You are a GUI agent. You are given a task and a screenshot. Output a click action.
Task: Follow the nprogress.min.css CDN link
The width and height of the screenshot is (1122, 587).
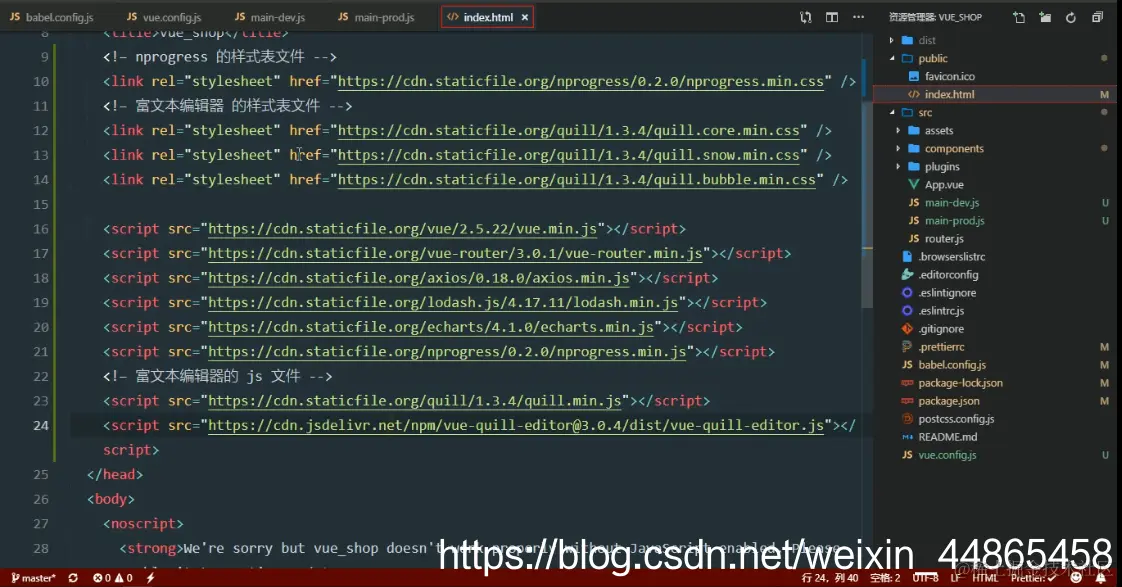pyautogui.click(x=580, y=82)
